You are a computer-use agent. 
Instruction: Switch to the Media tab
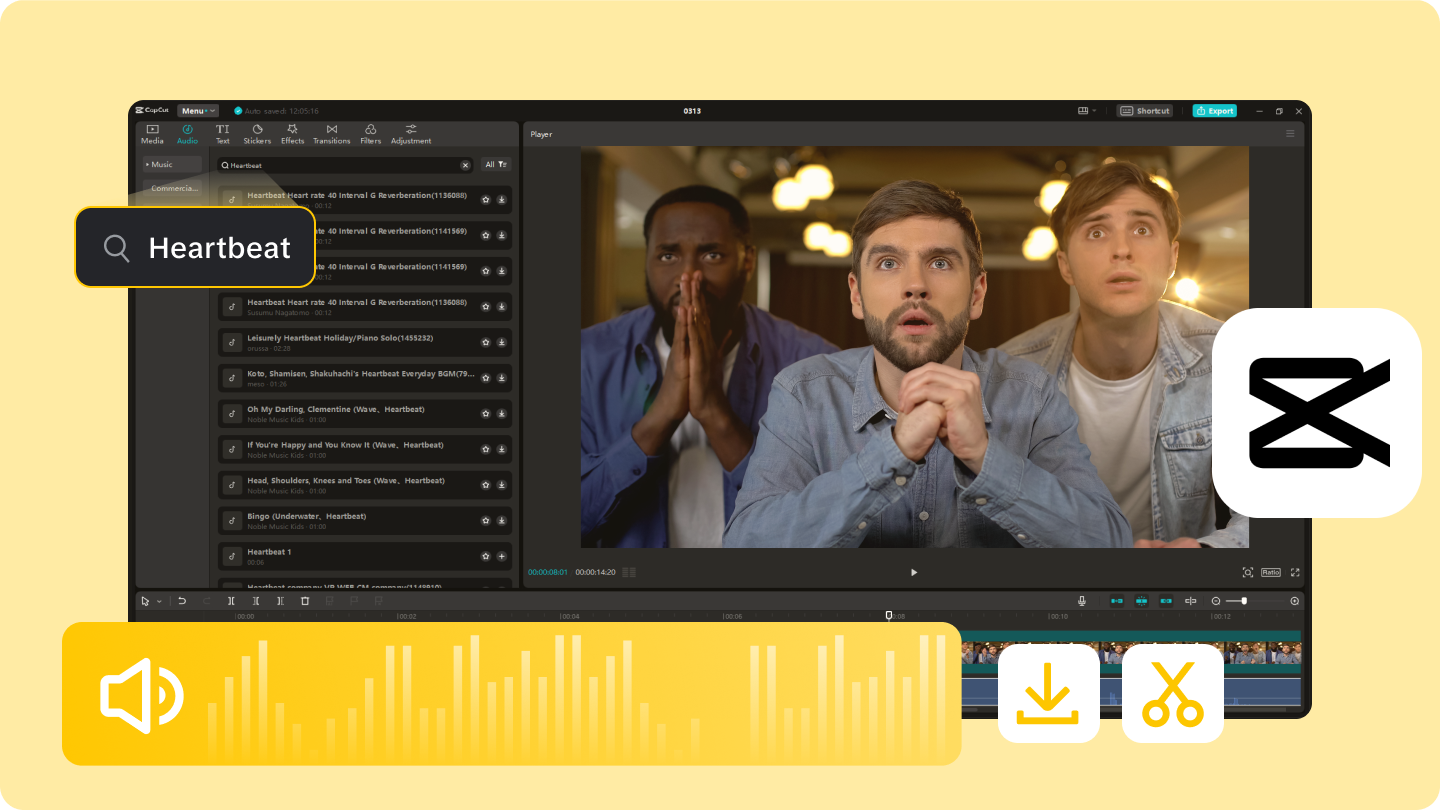pos(152,134)
